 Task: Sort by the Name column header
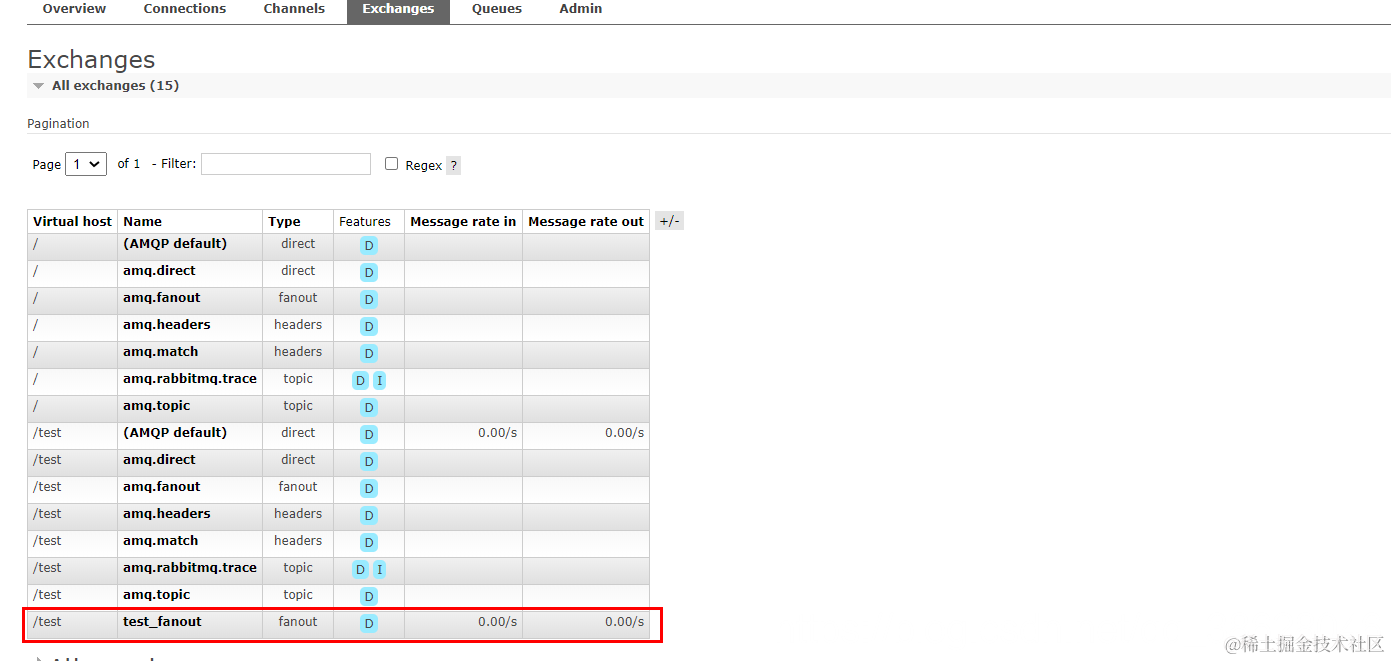(142, 222)
